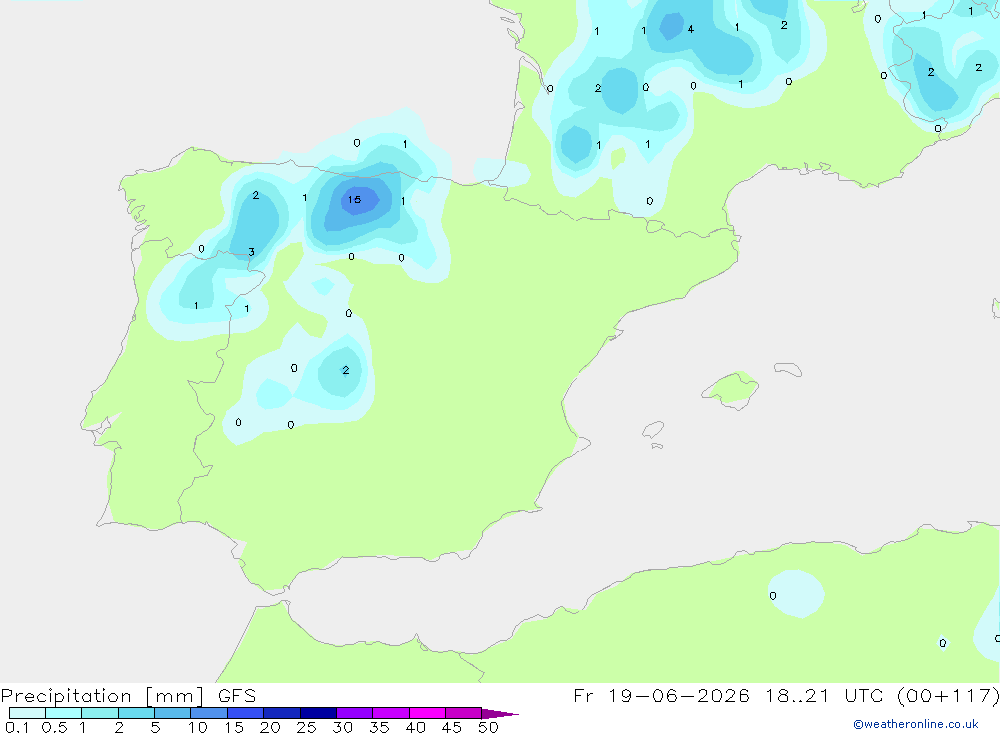The height and width of the screenshot is (733, 1000).
Task: Select the 15–20 mm blue legend swatch
Action: click(x=245, y=713)
